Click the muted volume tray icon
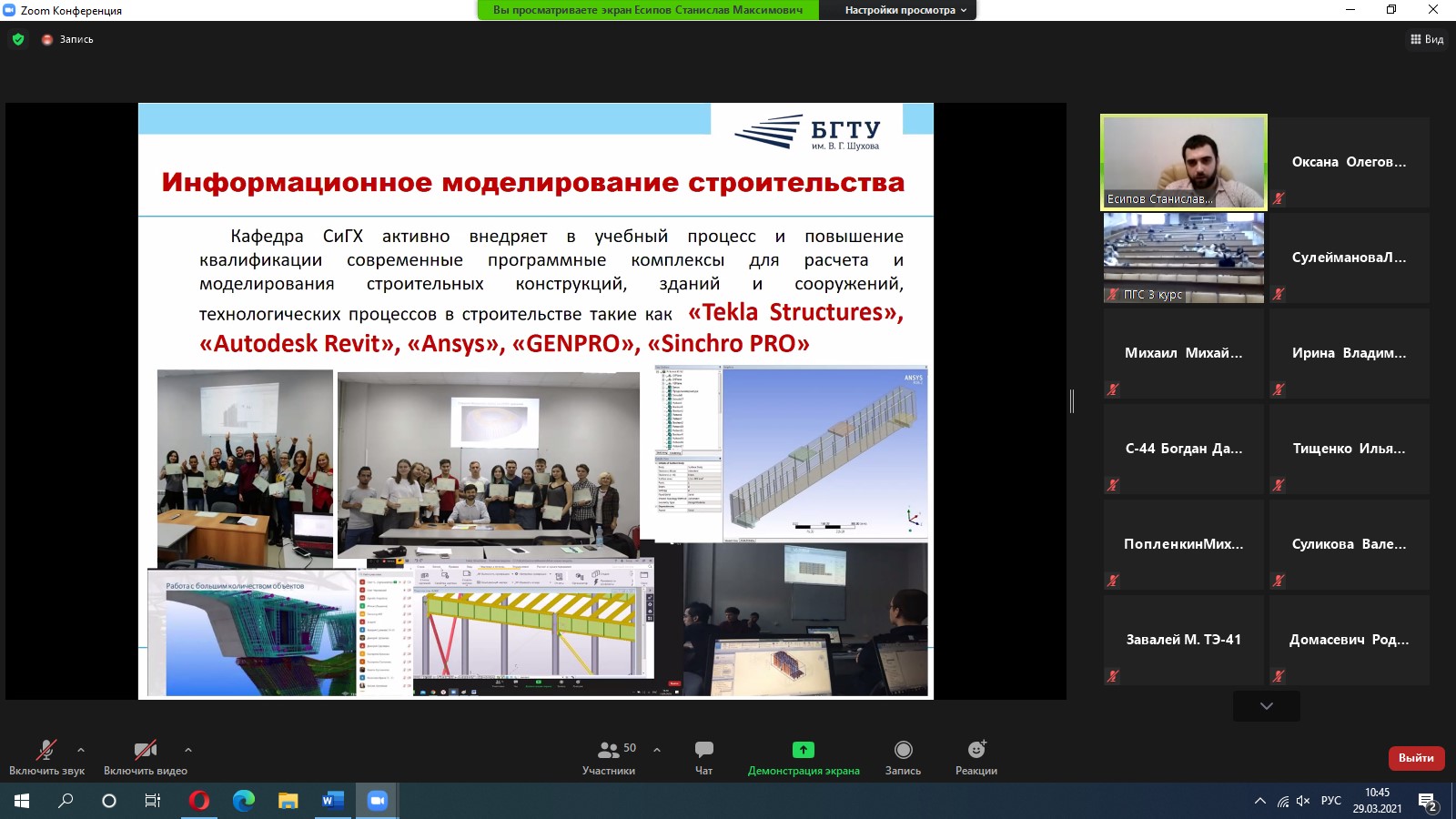The width and height of the screenshot is (1456, 819). (x=1303, y=801)
